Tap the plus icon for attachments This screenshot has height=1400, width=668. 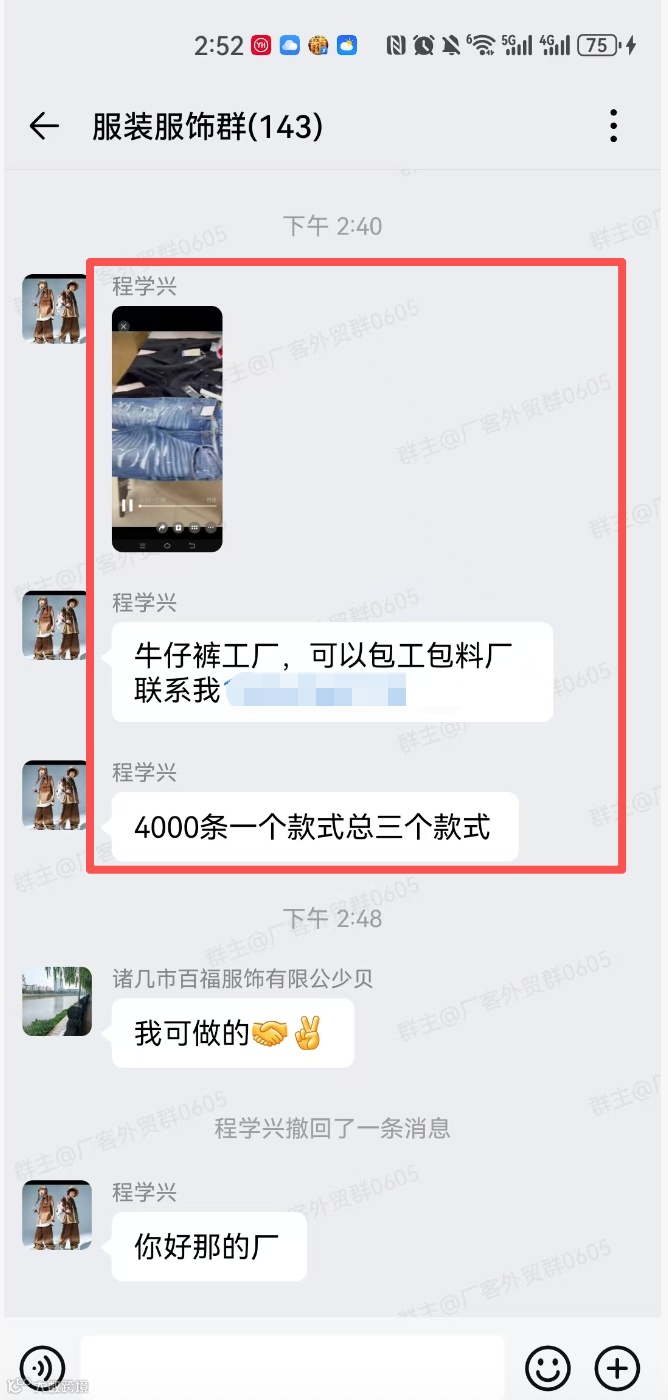[x=617, y=1367]
